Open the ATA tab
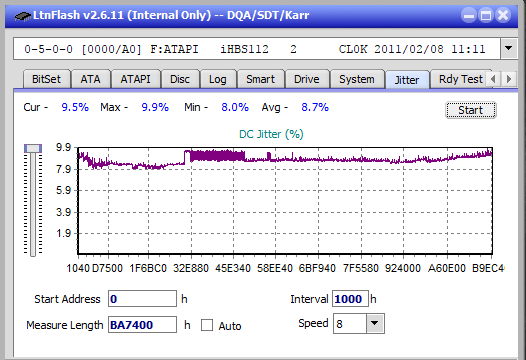 pos(90,79)
